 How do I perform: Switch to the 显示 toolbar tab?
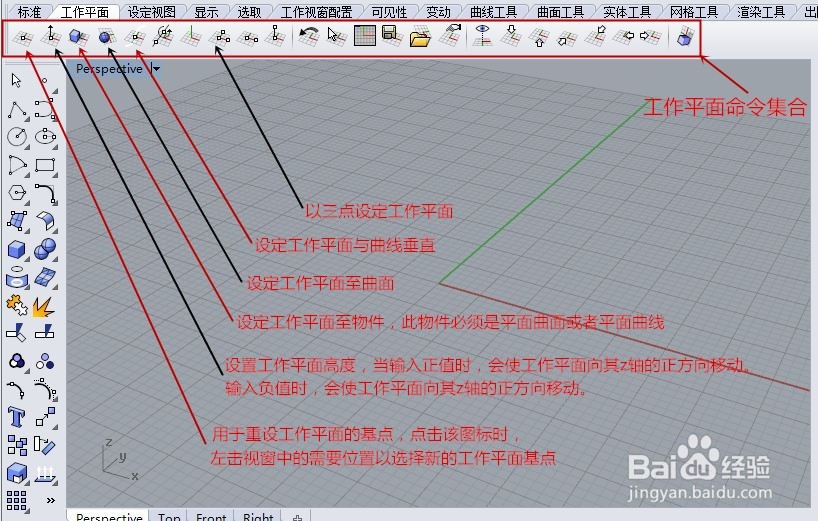point(207,11)
